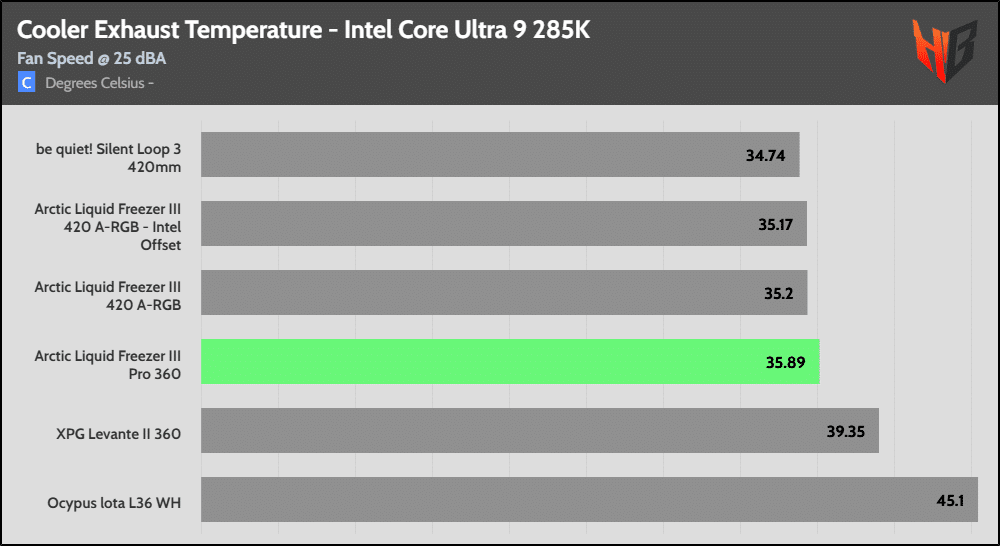1000x546 pixels.
Task: Select the XPG Levante II 360 axis label
Action: tap(119, 431)
